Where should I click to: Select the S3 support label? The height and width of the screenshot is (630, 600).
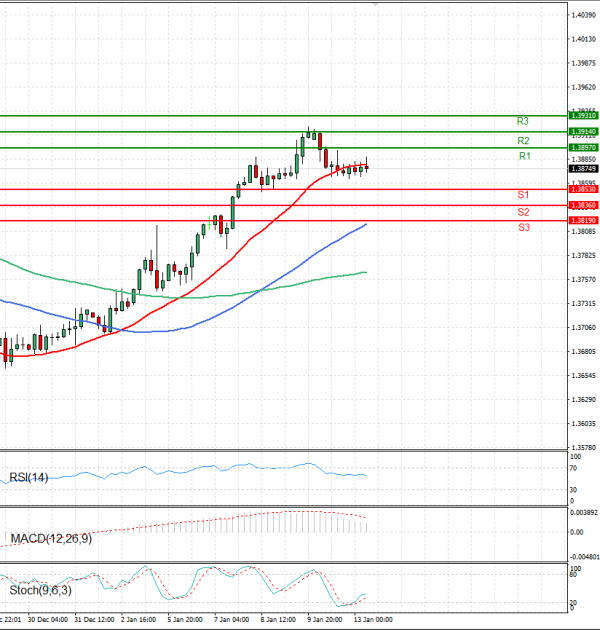pos(523,229)
